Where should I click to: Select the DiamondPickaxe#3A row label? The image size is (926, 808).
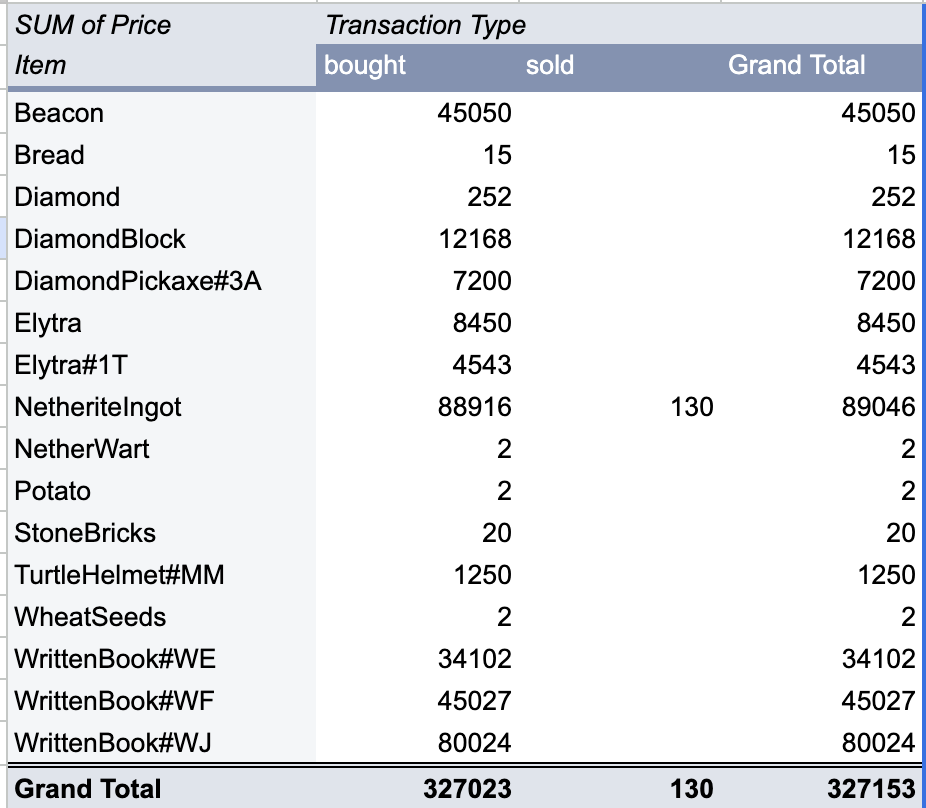pyautogui.click(x=138, y=281)
